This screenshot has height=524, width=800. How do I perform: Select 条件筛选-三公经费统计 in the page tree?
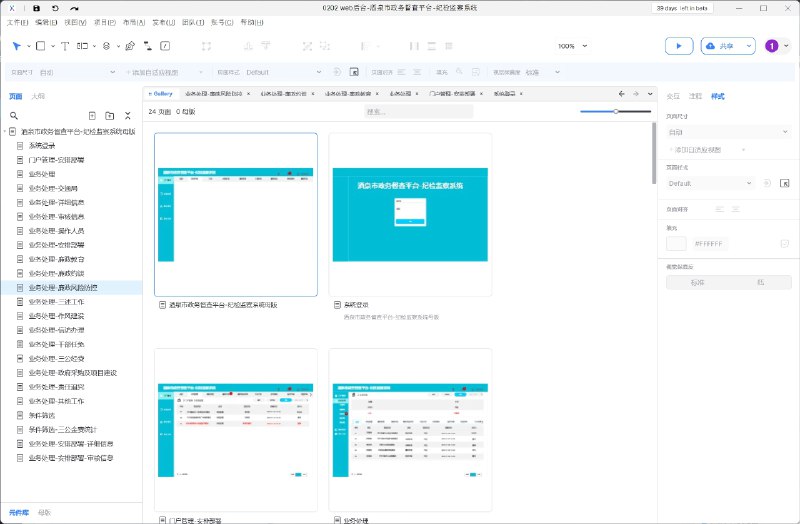tap(63, 430)
